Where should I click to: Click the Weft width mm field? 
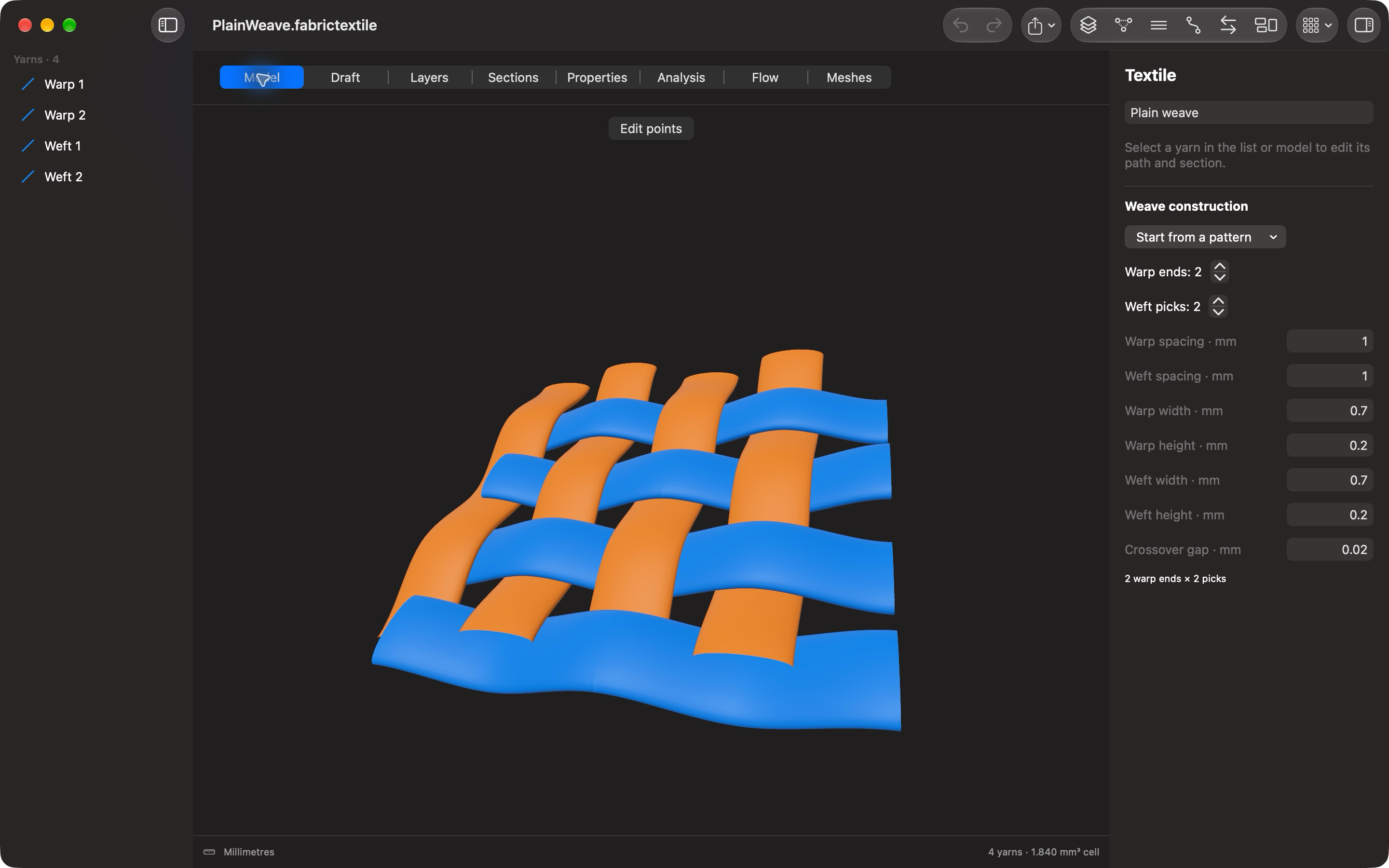1330,480
